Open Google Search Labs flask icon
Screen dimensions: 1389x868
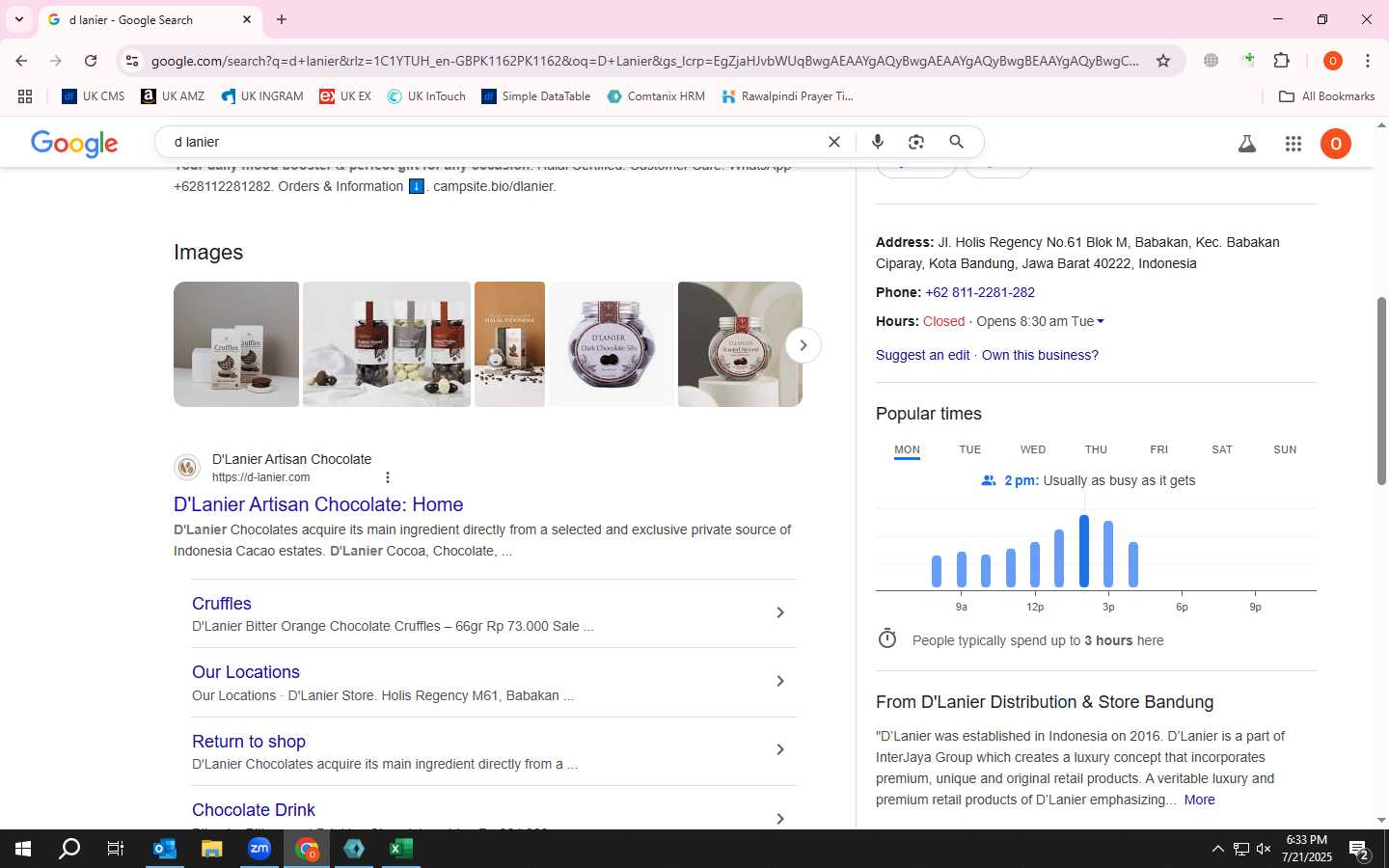[1247, 144]
